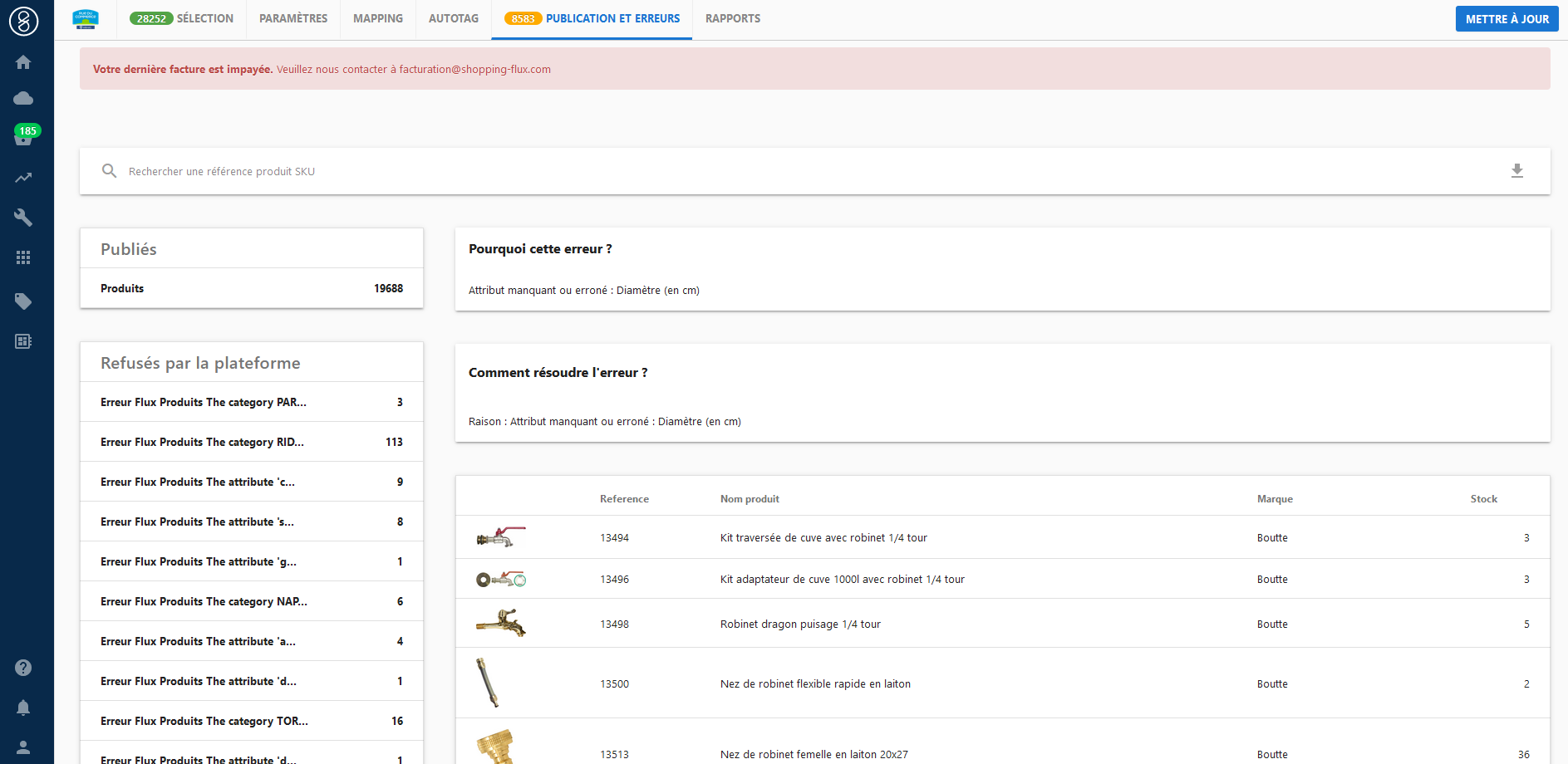Screen dimensions: 1568x764
Task: Select error row "The attribute 'g..."
Action: 252,561
